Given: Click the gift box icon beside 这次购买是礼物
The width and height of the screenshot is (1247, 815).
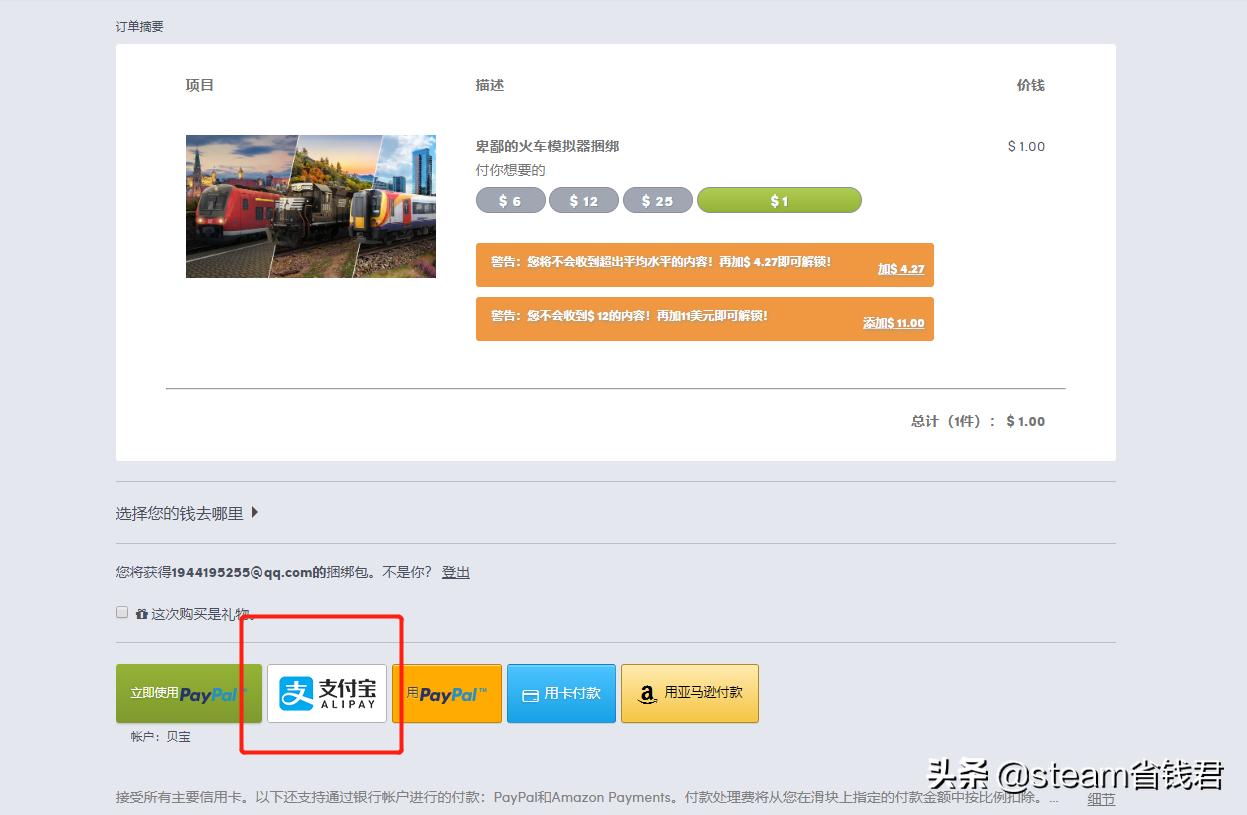Looking at the screenshot, I should 140,612.
